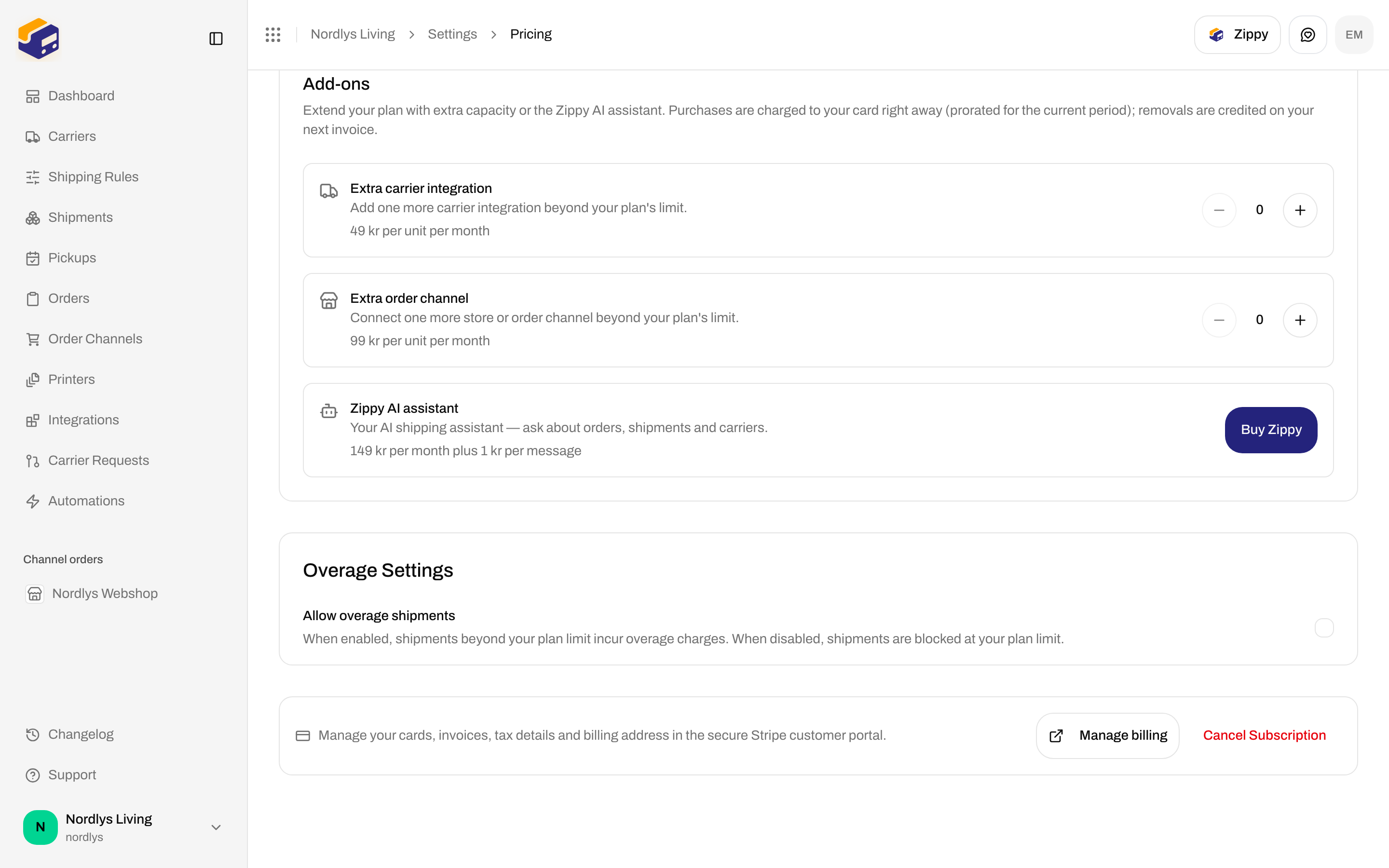Image resolution: width=1389 pixels, height=868 pixels.
Task: Click the Buy Zippy button
Action: tap(1271, 430)
